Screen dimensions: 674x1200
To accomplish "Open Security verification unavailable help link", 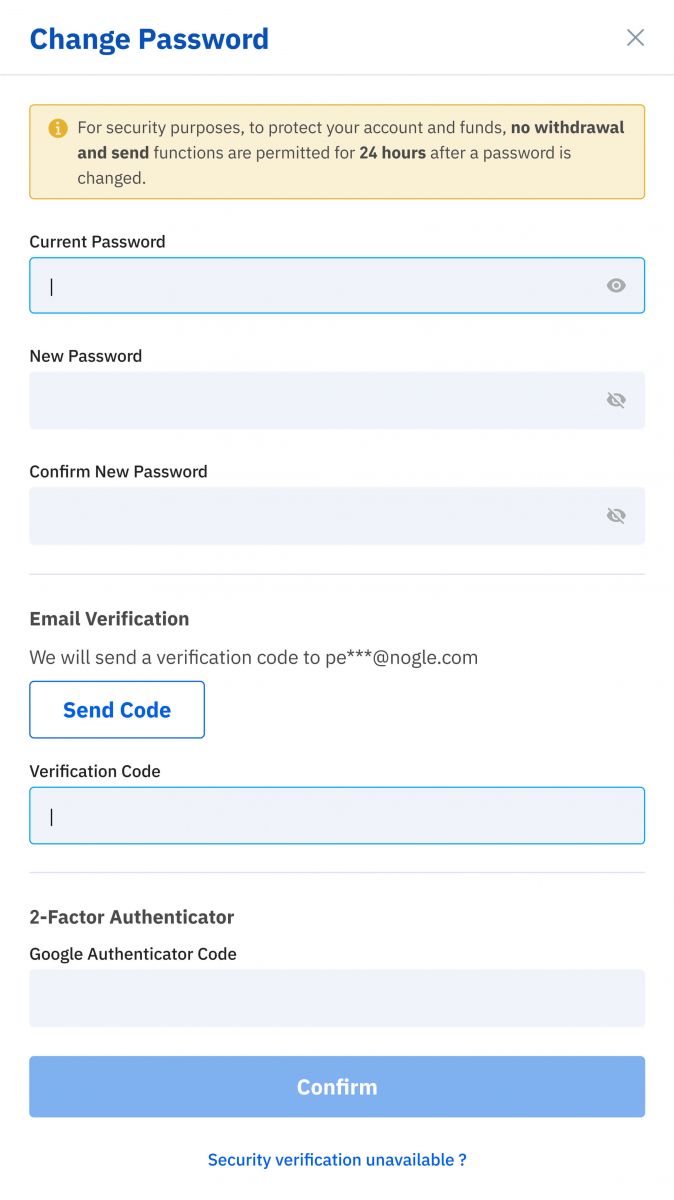I will pos(337,1159).
